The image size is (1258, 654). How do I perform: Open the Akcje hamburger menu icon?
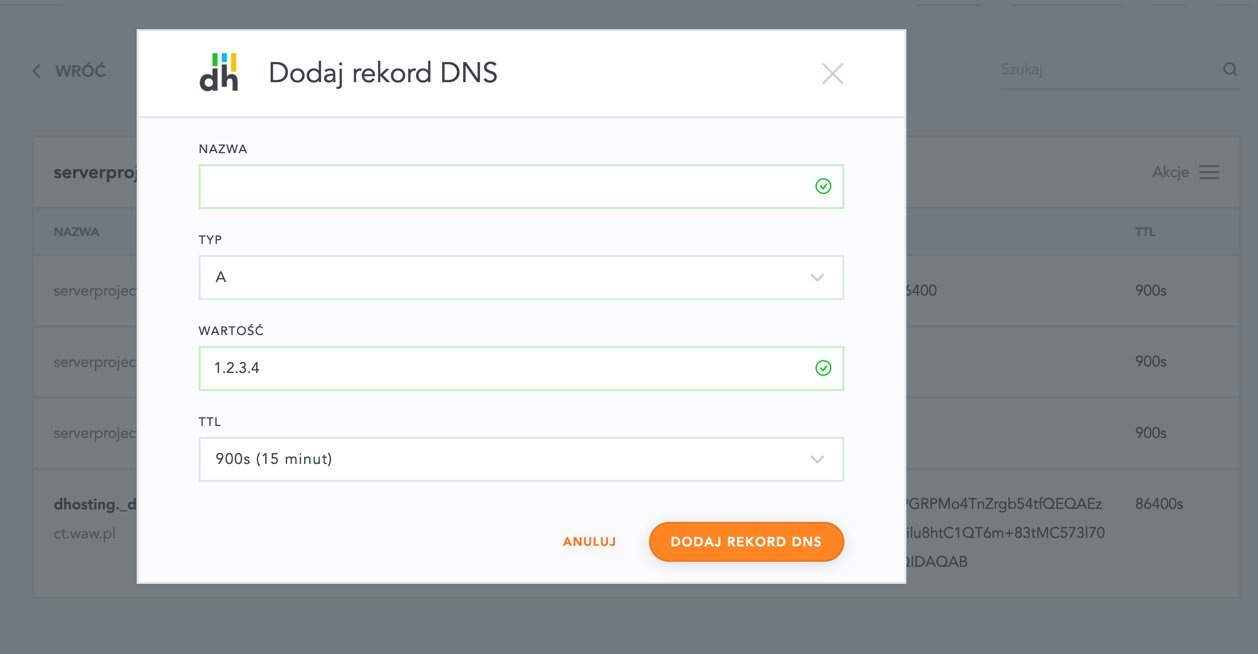click(1209, 172)
